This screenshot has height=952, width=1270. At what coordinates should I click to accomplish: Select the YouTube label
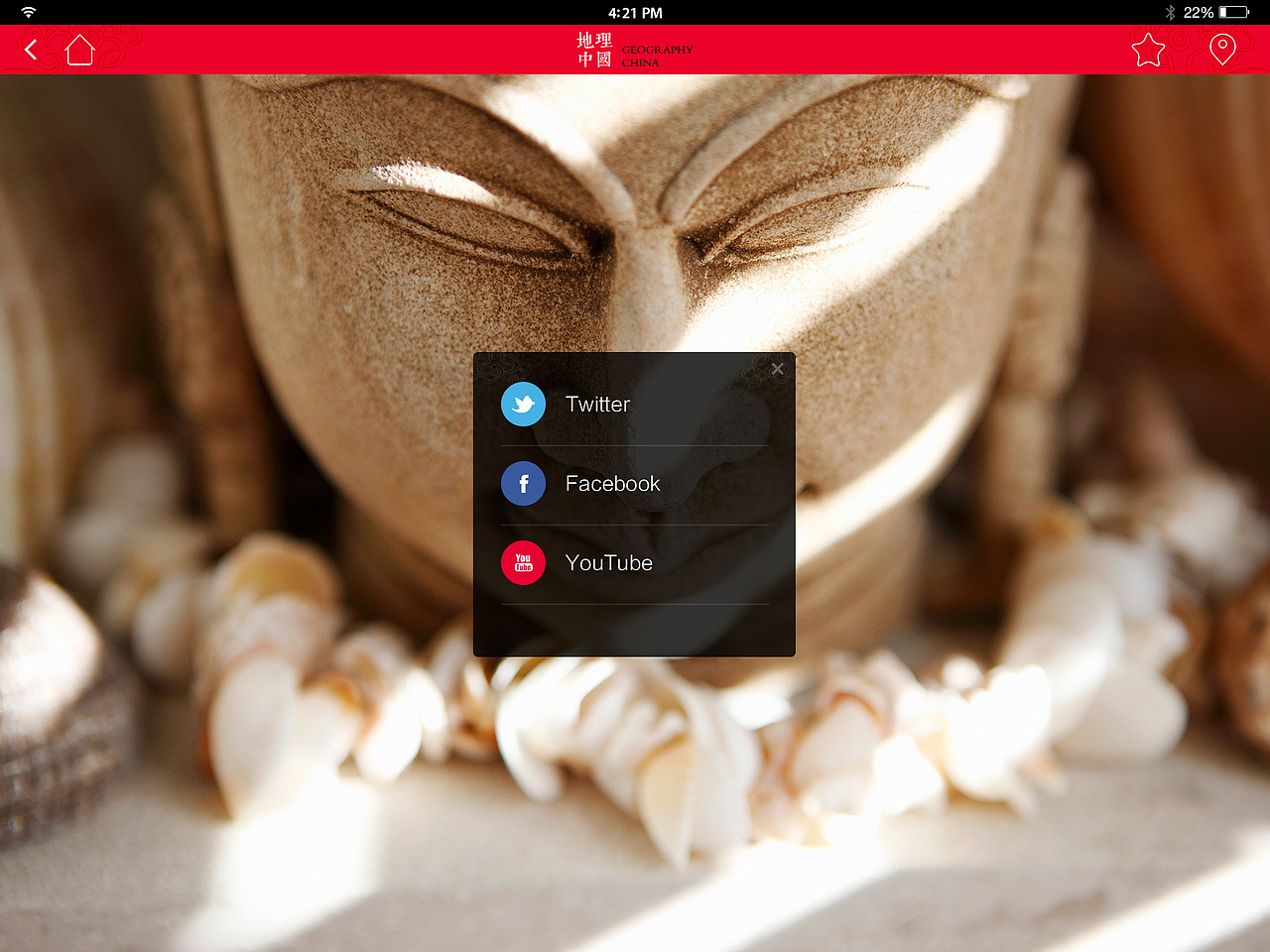[608, 562]
